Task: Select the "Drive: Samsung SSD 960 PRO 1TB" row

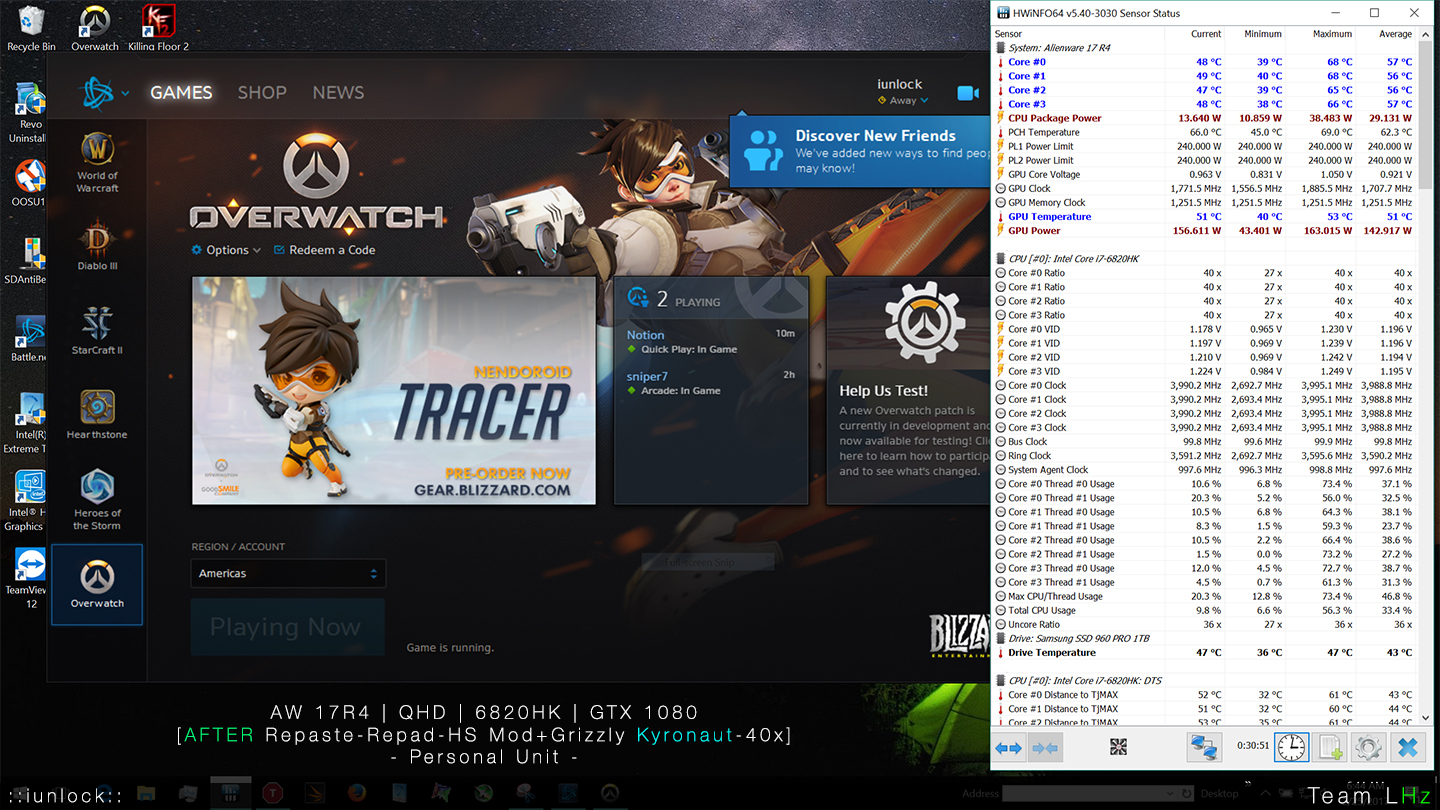Action: pos(1204,638)
